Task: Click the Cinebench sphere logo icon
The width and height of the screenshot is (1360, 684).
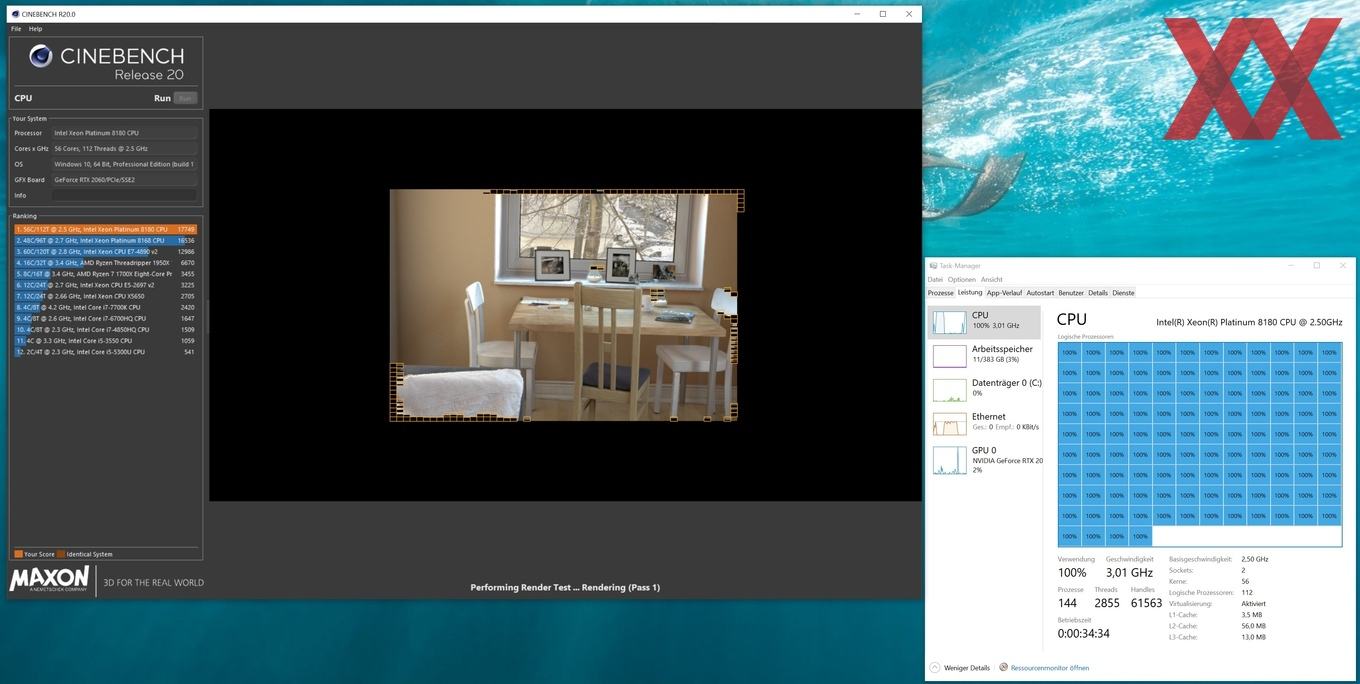Action: (40, 56)
